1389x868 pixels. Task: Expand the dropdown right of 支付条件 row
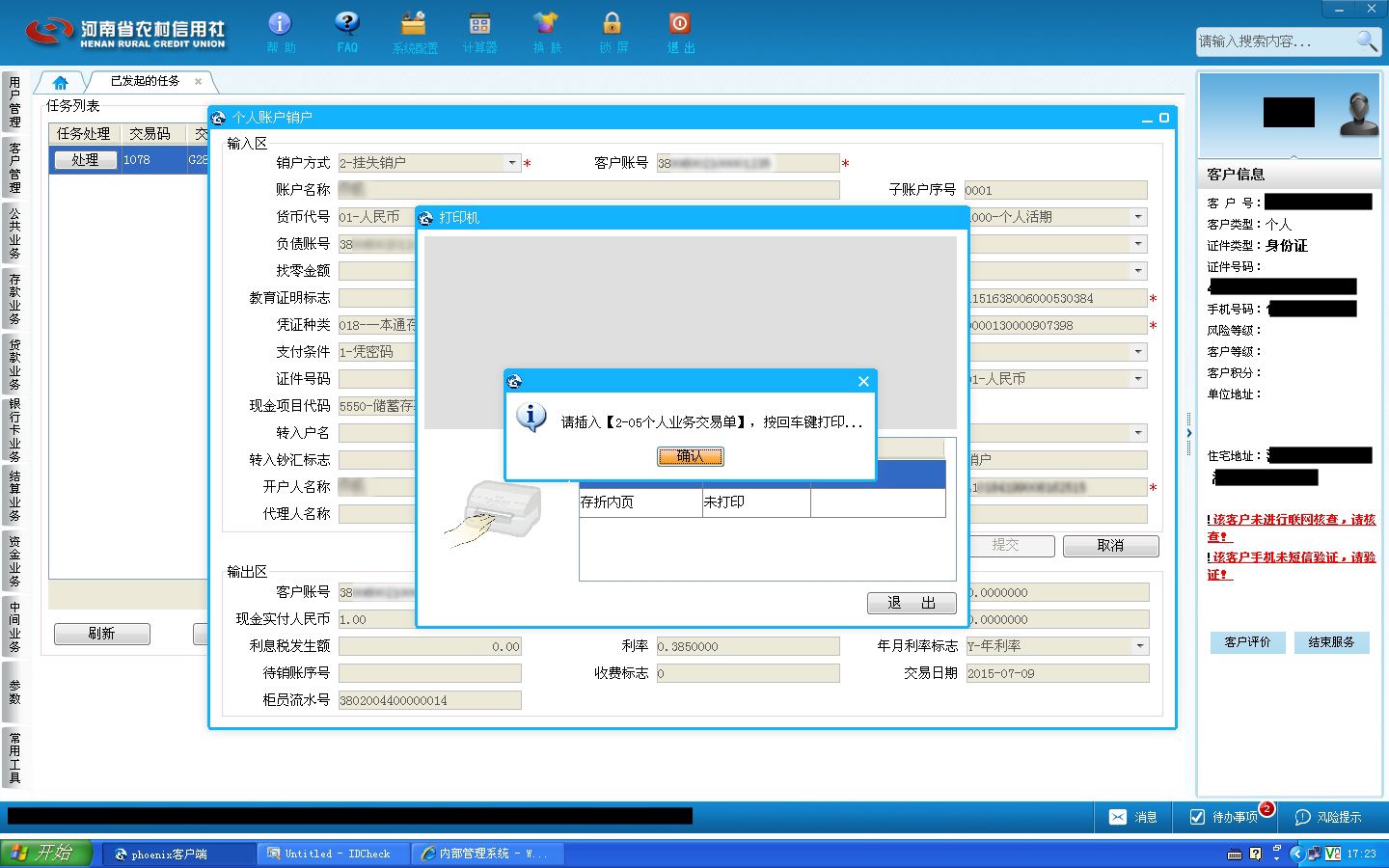tap(1139, 352)
